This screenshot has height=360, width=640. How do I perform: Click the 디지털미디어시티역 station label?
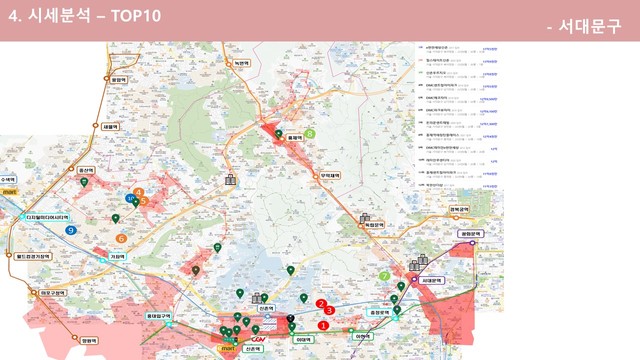pos(47,217)
